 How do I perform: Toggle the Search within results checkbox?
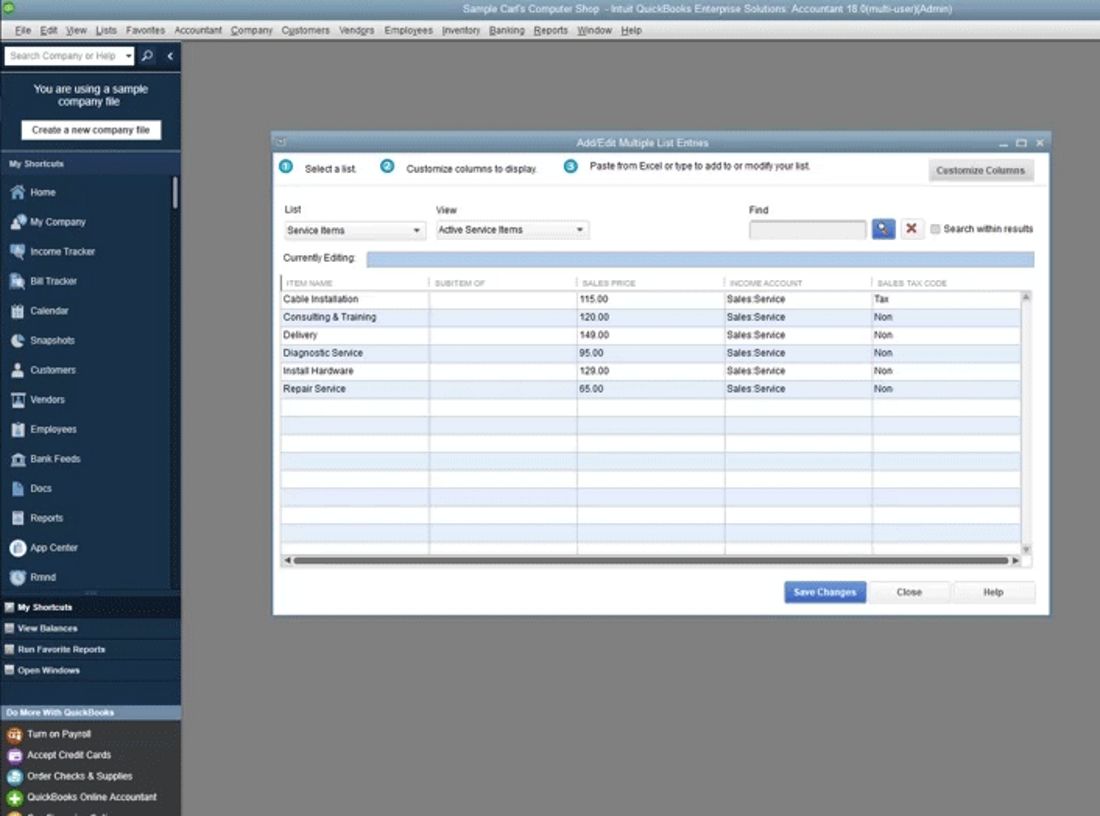coord(935,229)
